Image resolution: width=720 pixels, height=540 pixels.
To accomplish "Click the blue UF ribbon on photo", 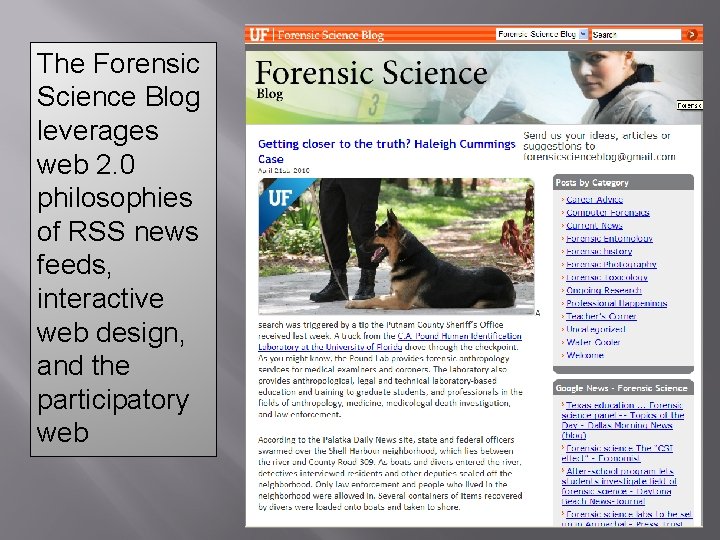I will [281, 199].
